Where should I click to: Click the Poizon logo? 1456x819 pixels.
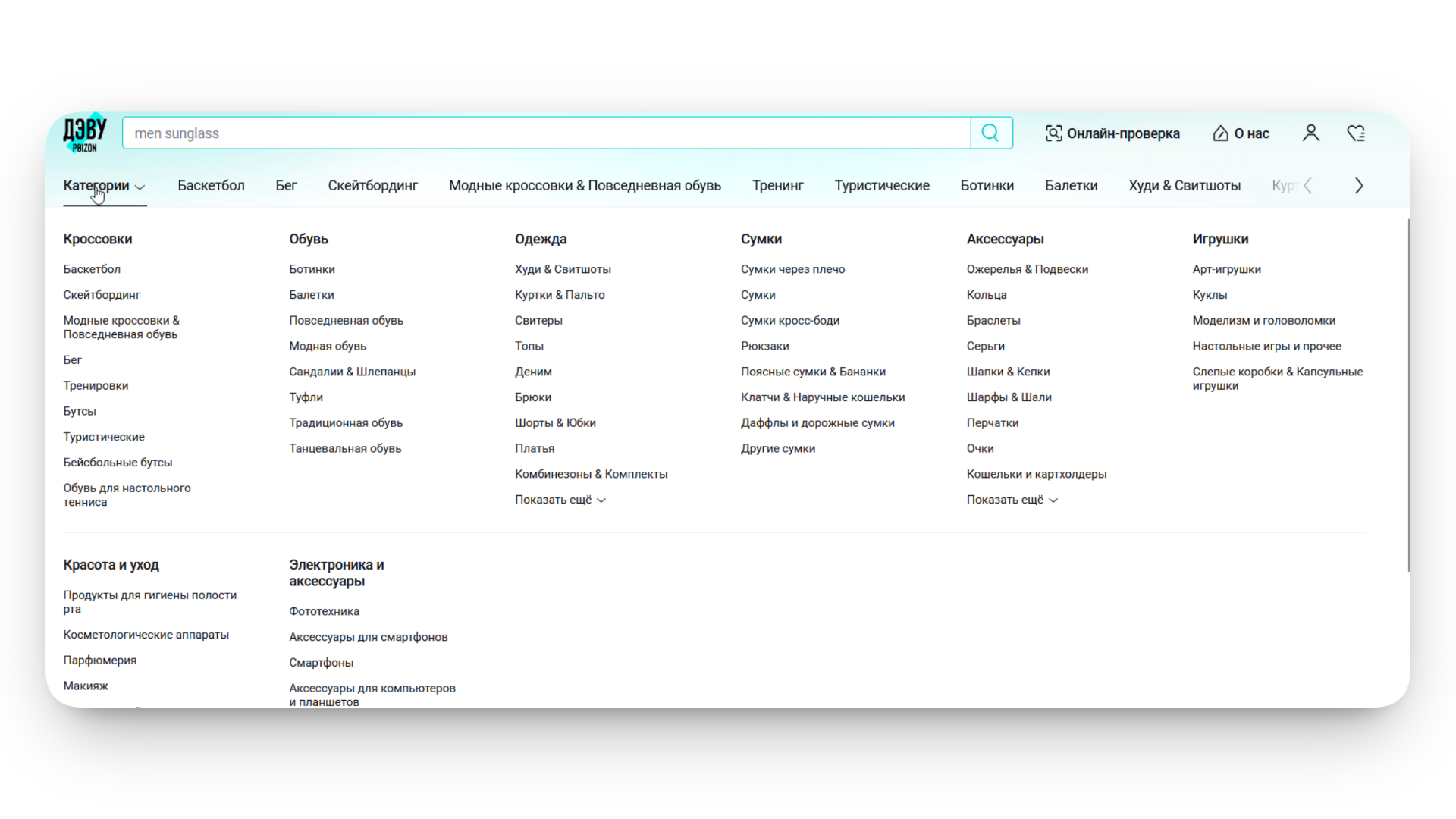(84, 133)
